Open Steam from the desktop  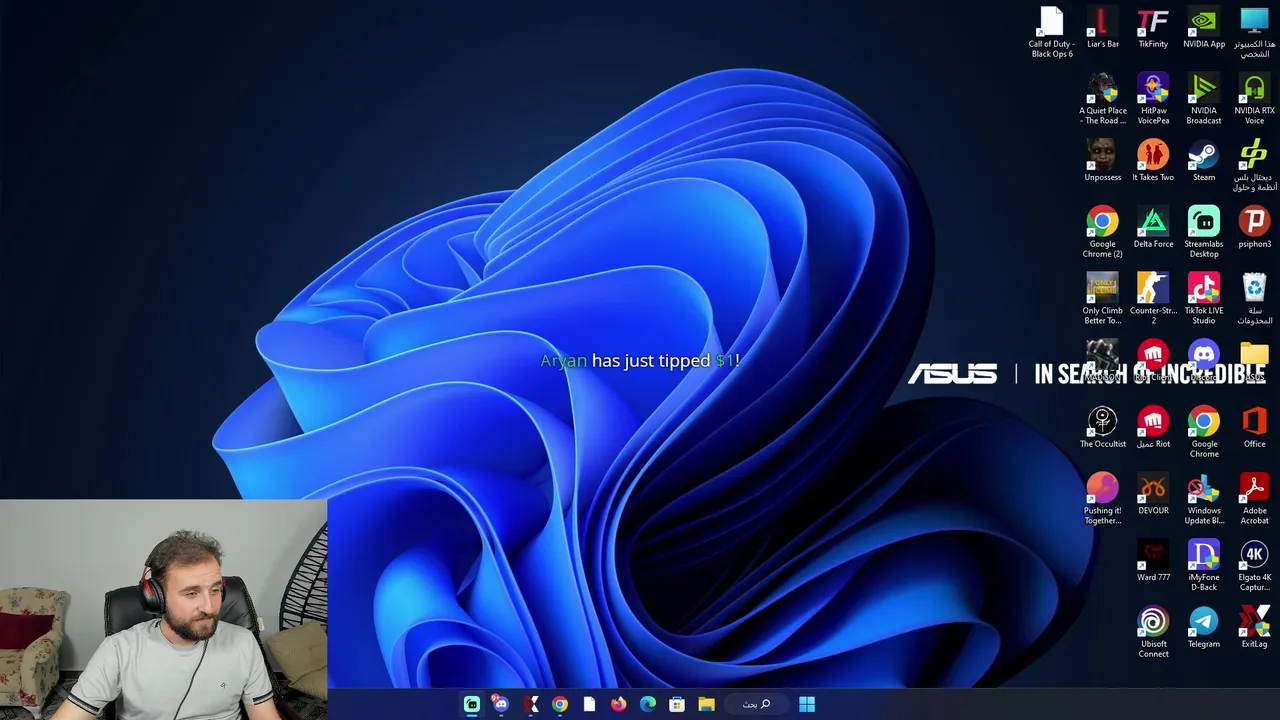[1204, 161]
